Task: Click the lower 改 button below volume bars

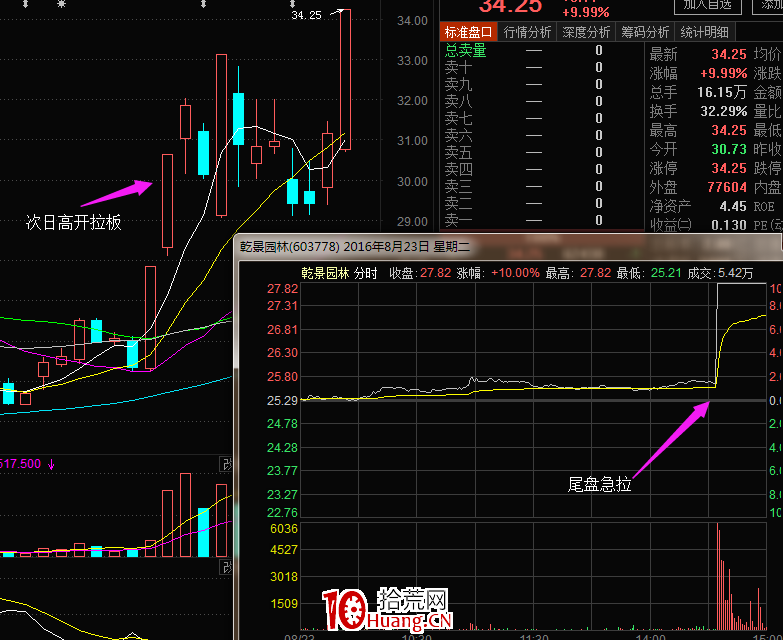Action: click(x=227, y=568)
